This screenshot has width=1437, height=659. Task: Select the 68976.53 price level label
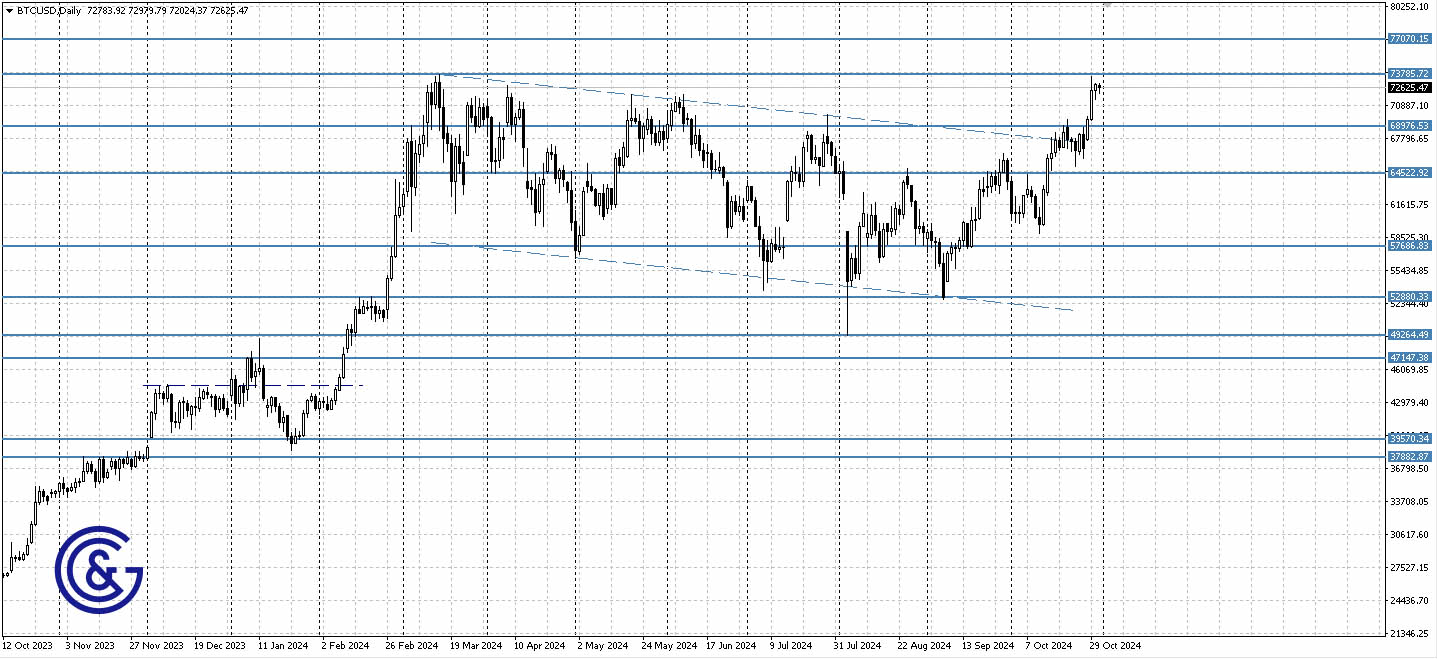point(1409,126)
